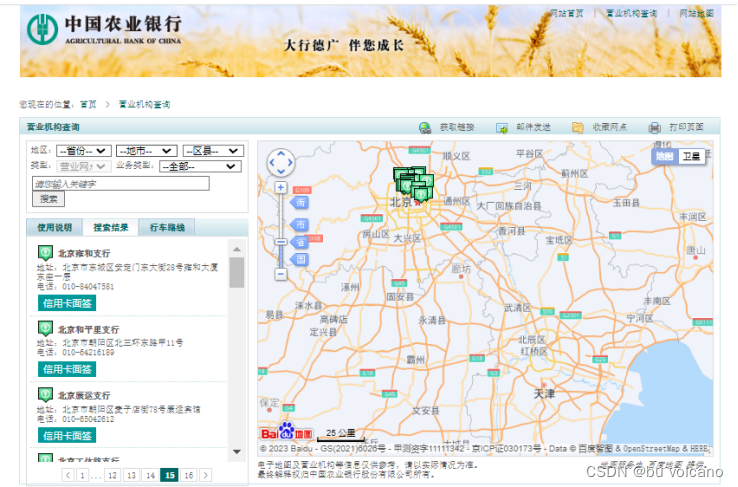Click the results list scroll down arrow
This screenshot has width=738, height=487.
pyautogui.click(x=237, y=452)
